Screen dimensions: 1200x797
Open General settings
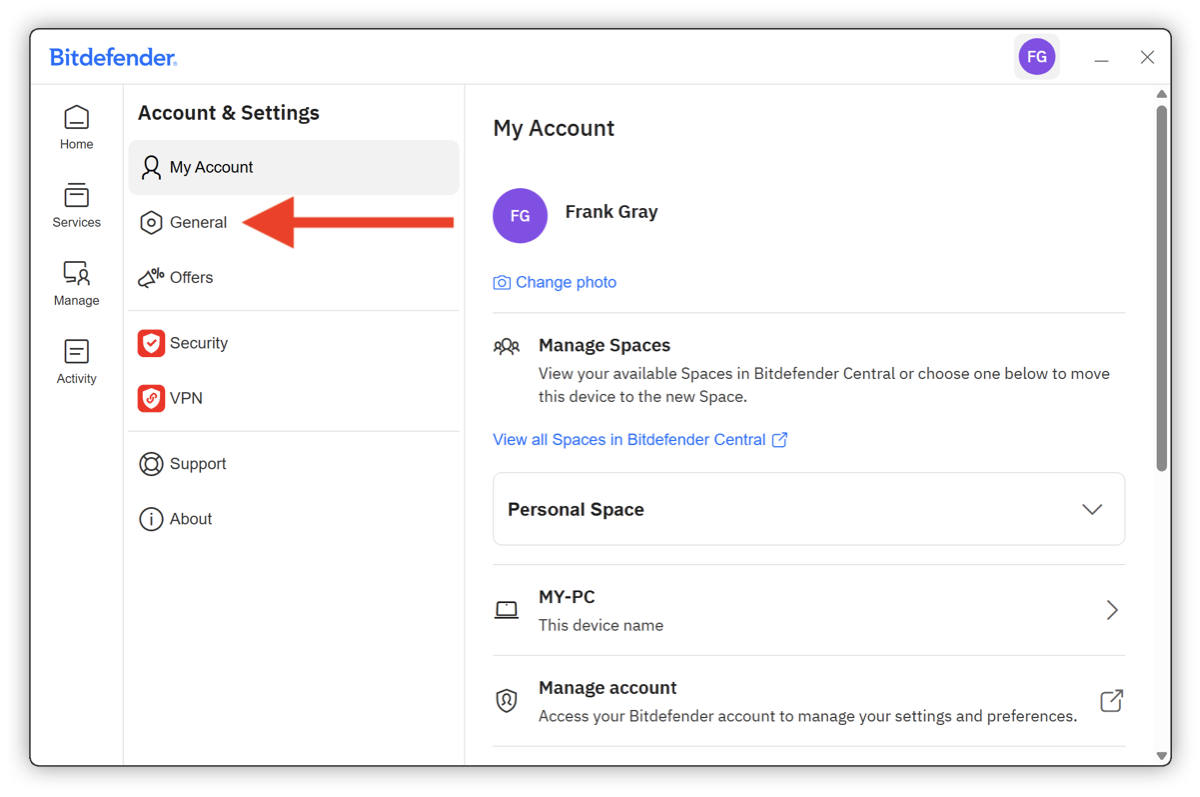(x=294, y=222)
